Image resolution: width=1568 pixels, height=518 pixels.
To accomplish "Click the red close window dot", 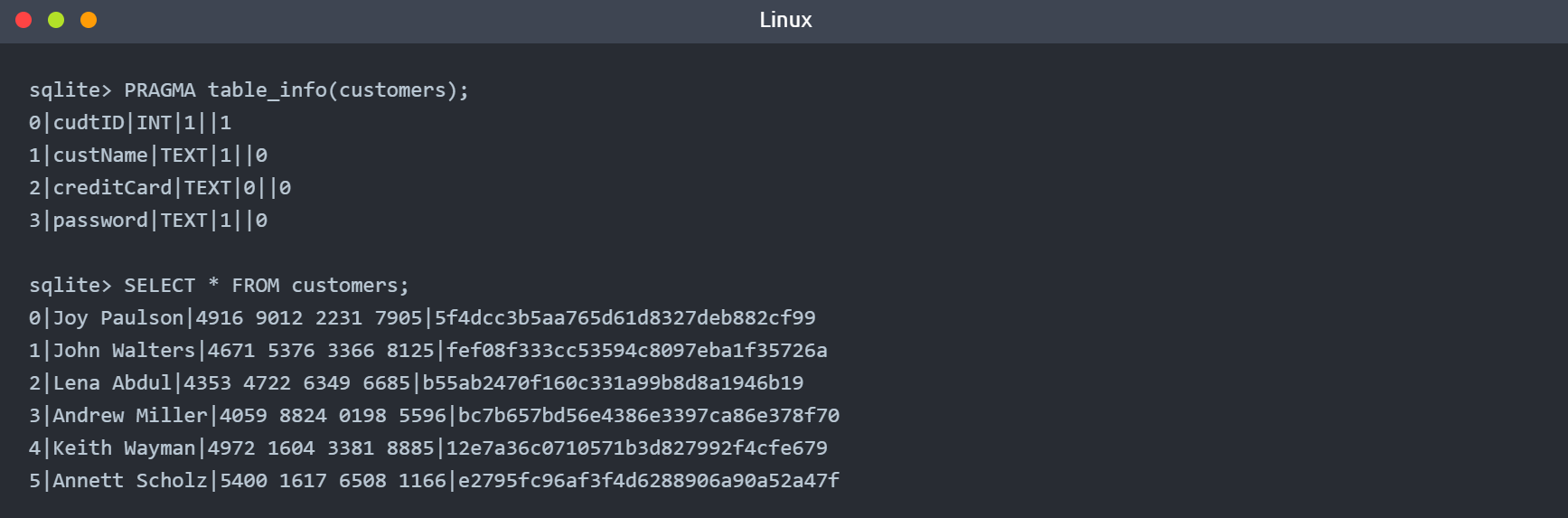I will 24,20.
